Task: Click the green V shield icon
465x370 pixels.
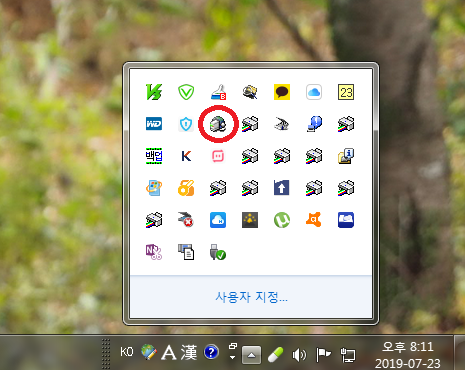Action: 186,92
